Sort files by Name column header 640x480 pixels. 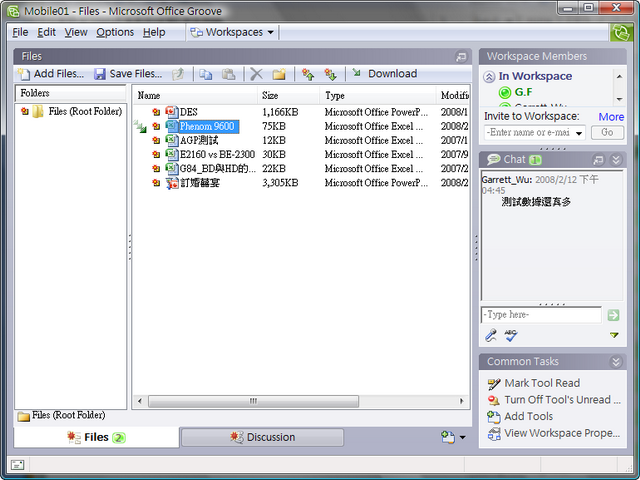point(195,96)
